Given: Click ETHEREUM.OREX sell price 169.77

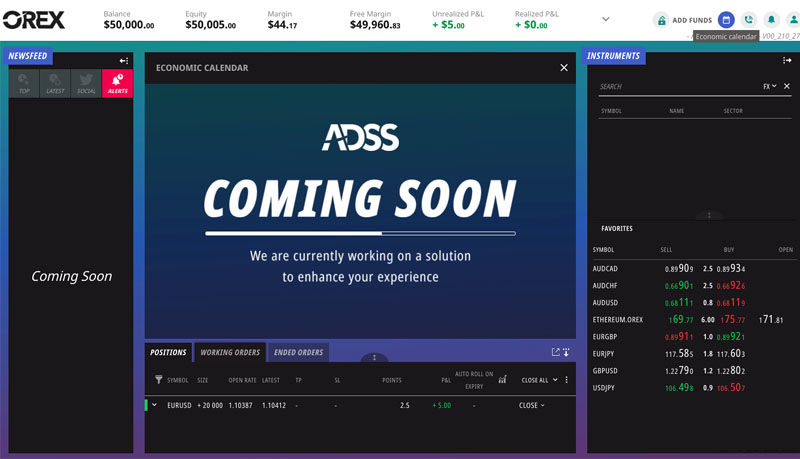Looking at the screenshot, I should pyautogui.click(x=681, y=319).
